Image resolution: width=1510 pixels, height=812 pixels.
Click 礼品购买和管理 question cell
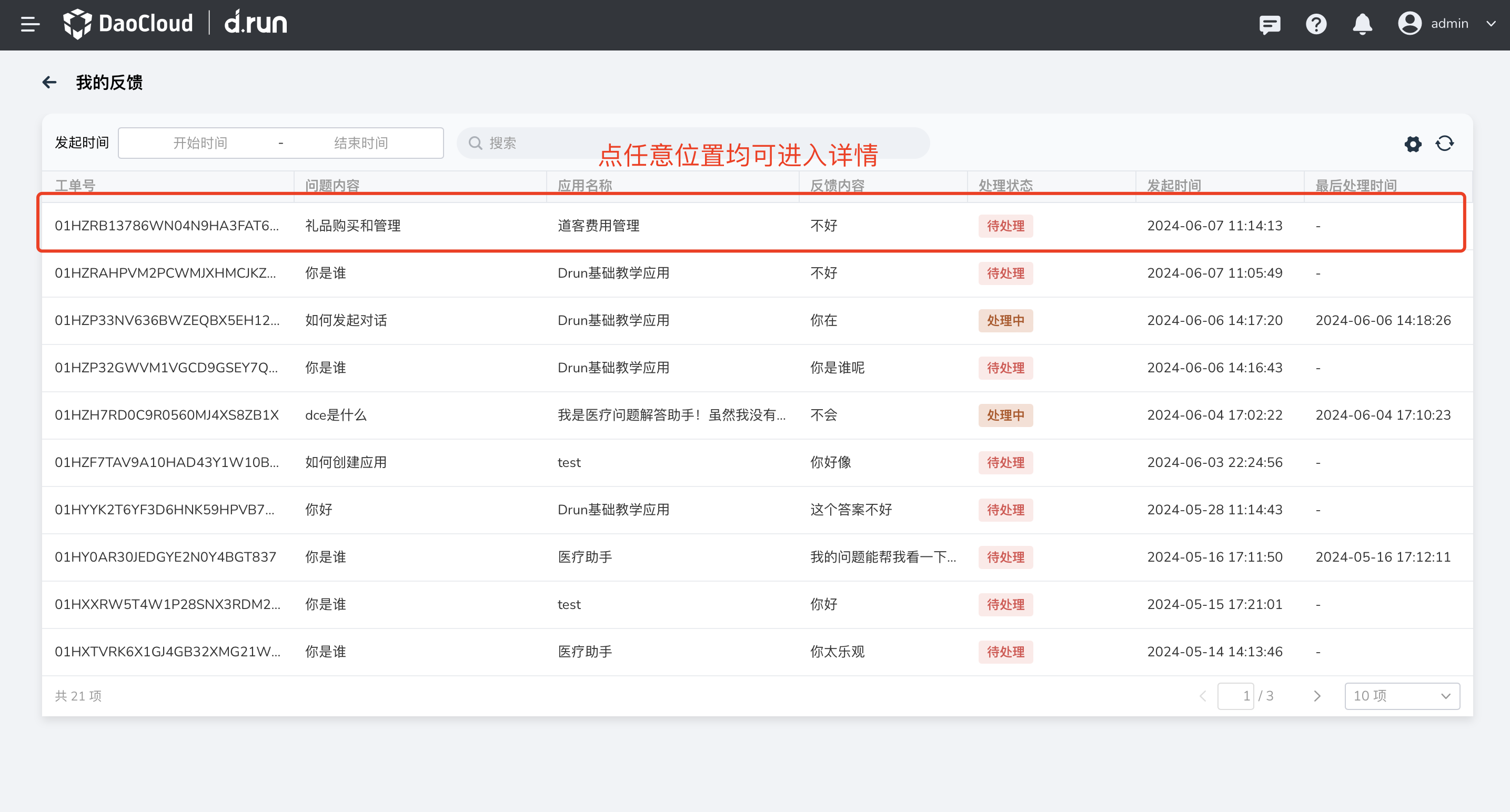click(x=353, y=226)
